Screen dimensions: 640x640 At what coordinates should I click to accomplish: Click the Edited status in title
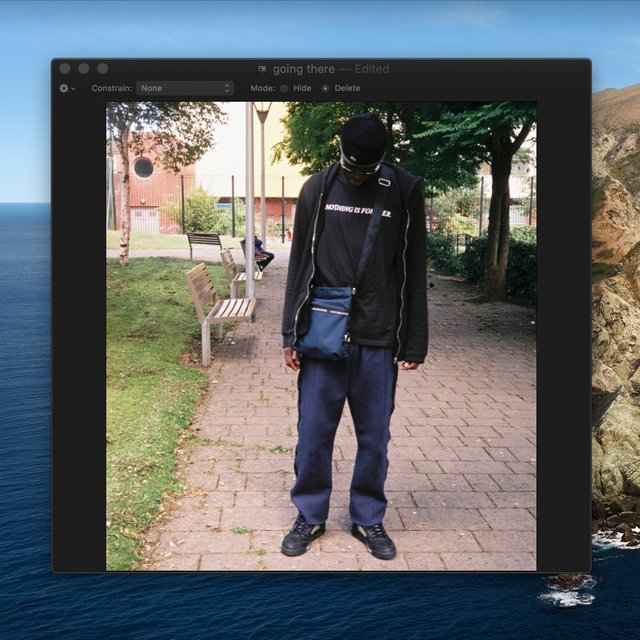372,69
